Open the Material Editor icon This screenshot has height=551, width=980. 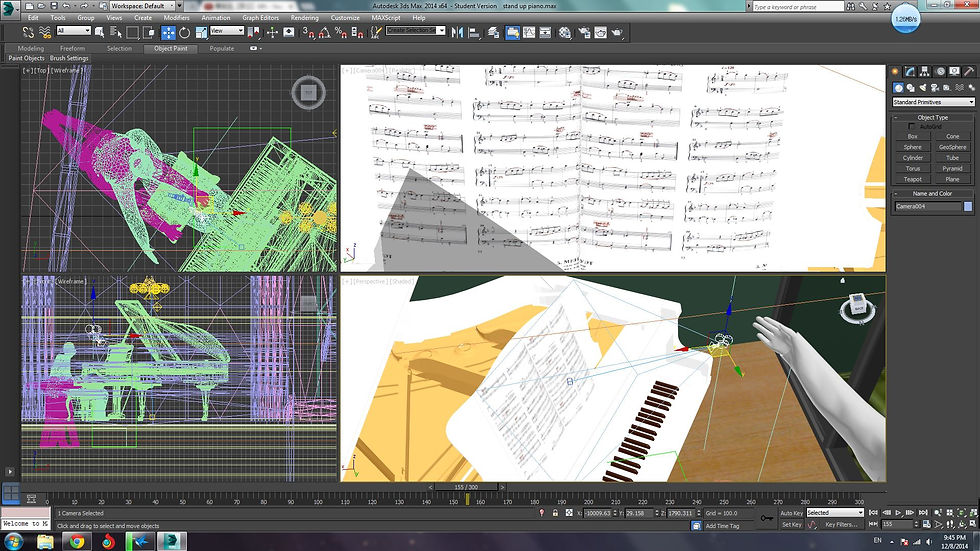[565, 32]
